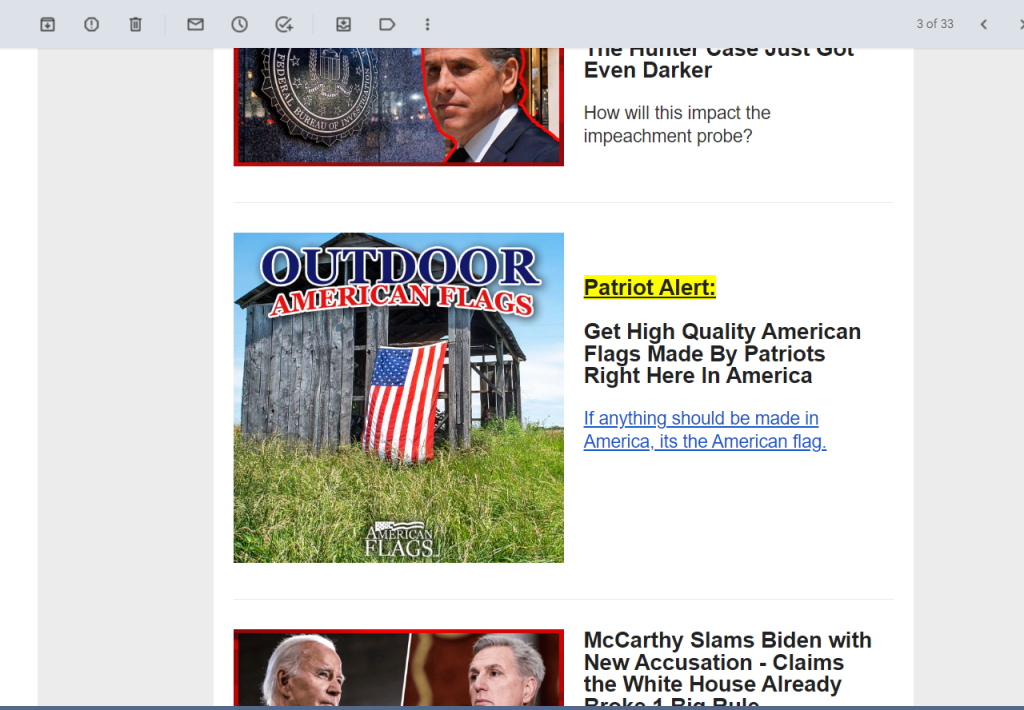Click the '3 of 33' message counter
This screenshot has width=1024, height=710.
(935, 24)
